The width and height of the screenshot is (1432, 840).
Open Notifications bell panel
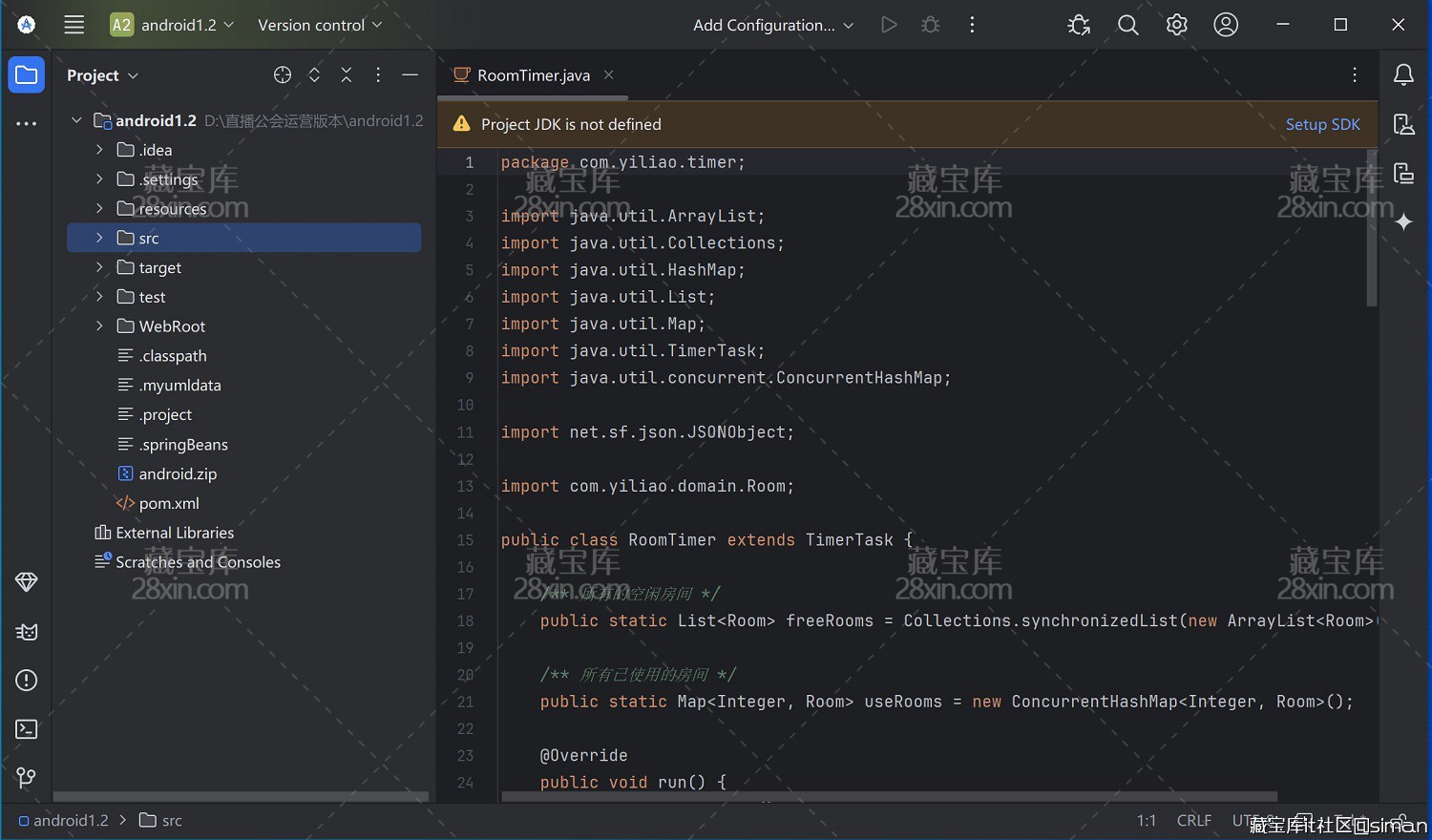click(x=1403, y=75)
